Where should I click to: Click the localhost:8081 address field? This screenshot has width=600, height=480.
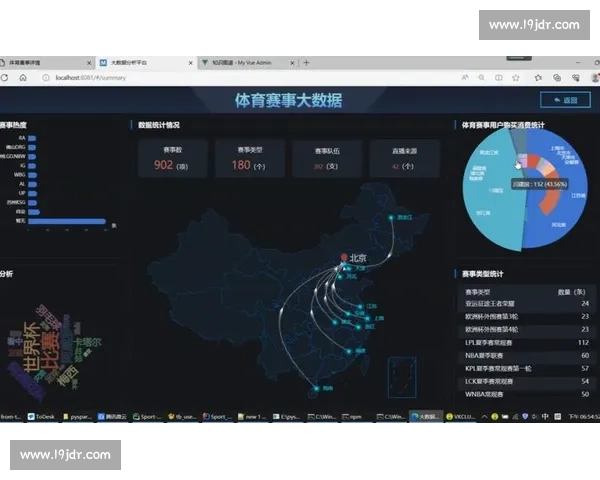(91, 78)
